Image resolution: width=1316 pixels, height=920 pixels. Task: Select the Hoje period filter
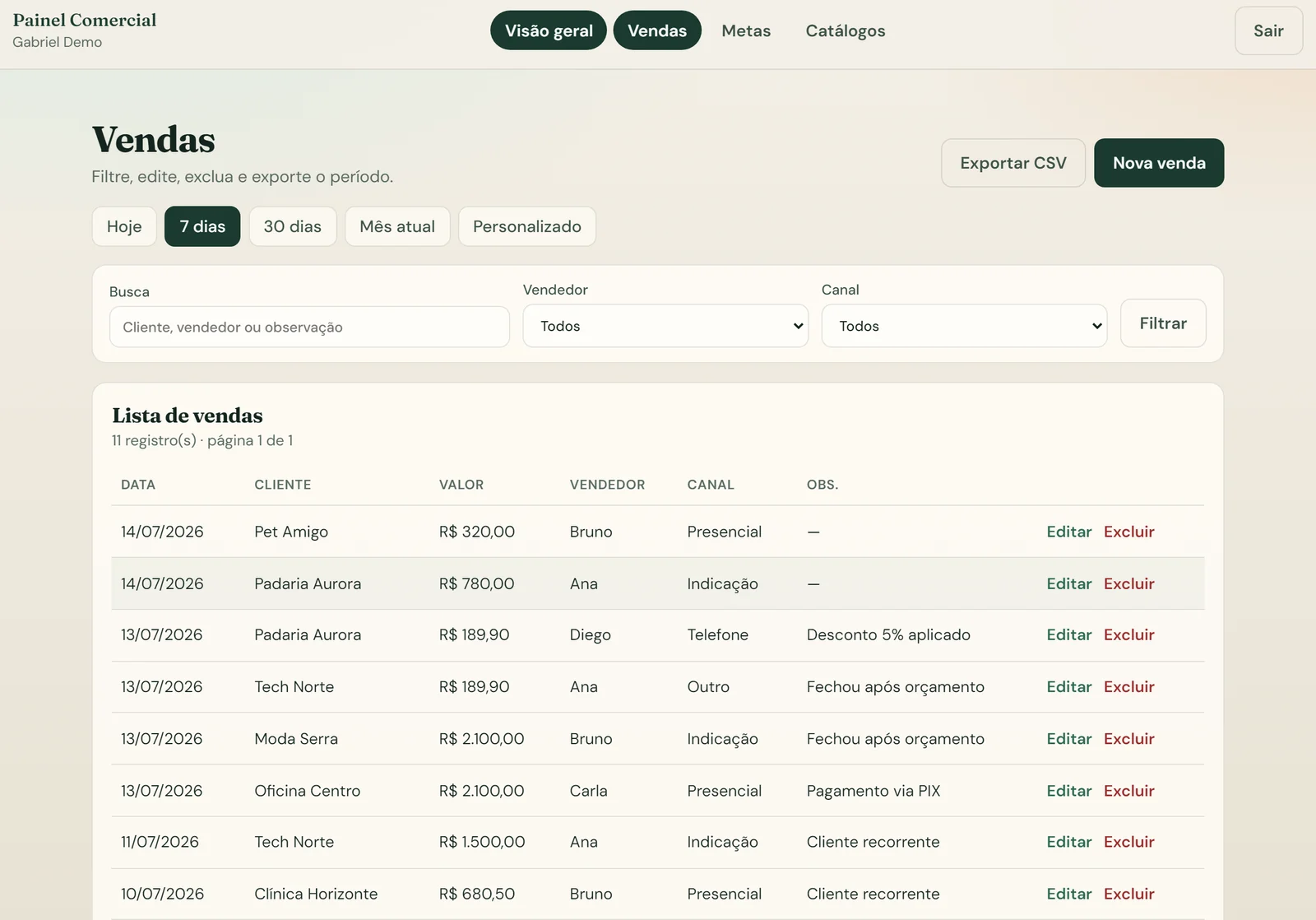point(124,226)
